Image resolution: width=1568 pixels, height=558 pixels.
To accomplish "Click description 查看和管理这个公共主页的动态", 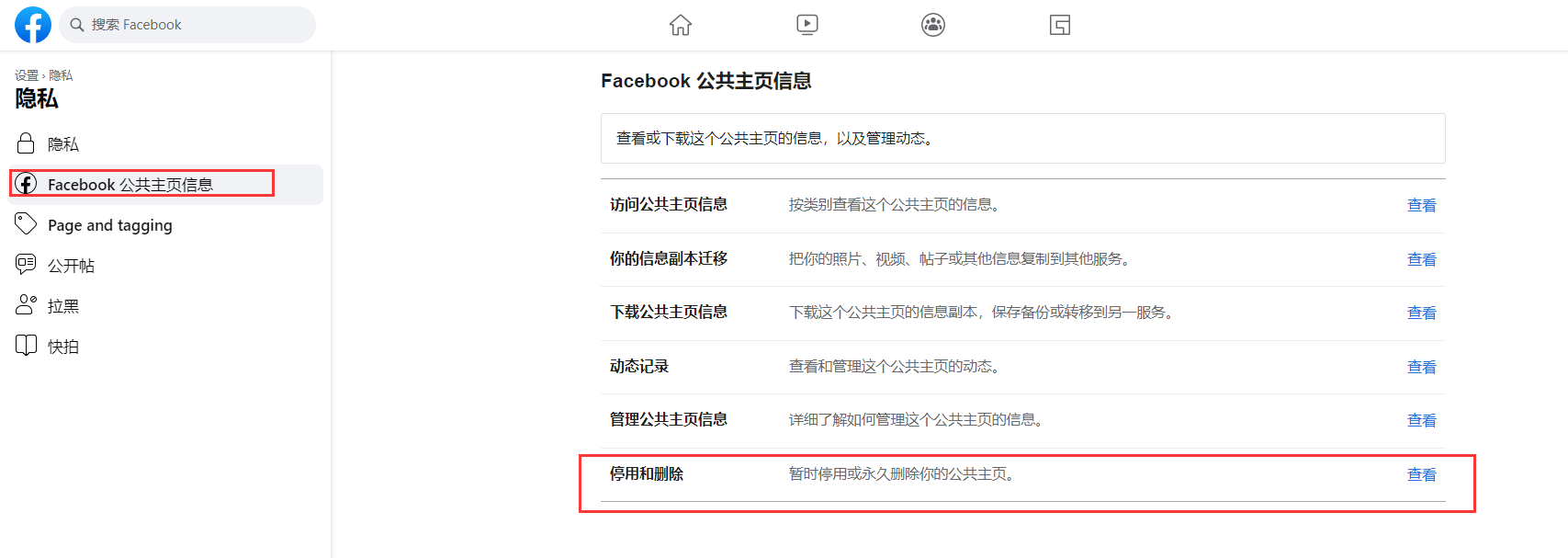I will [894, 366].
